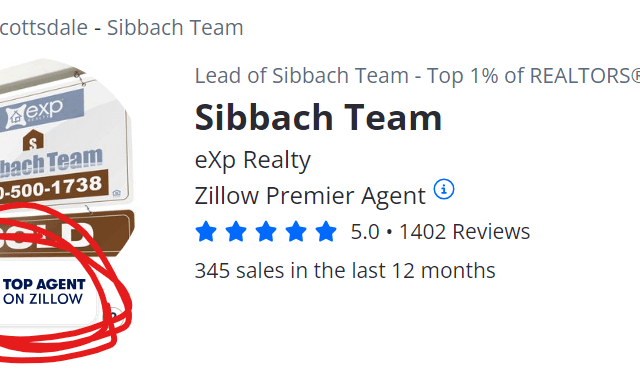This screenshot has height=370, width=640.
Task: Click the first blue rating star
Action: click(206, 231)
